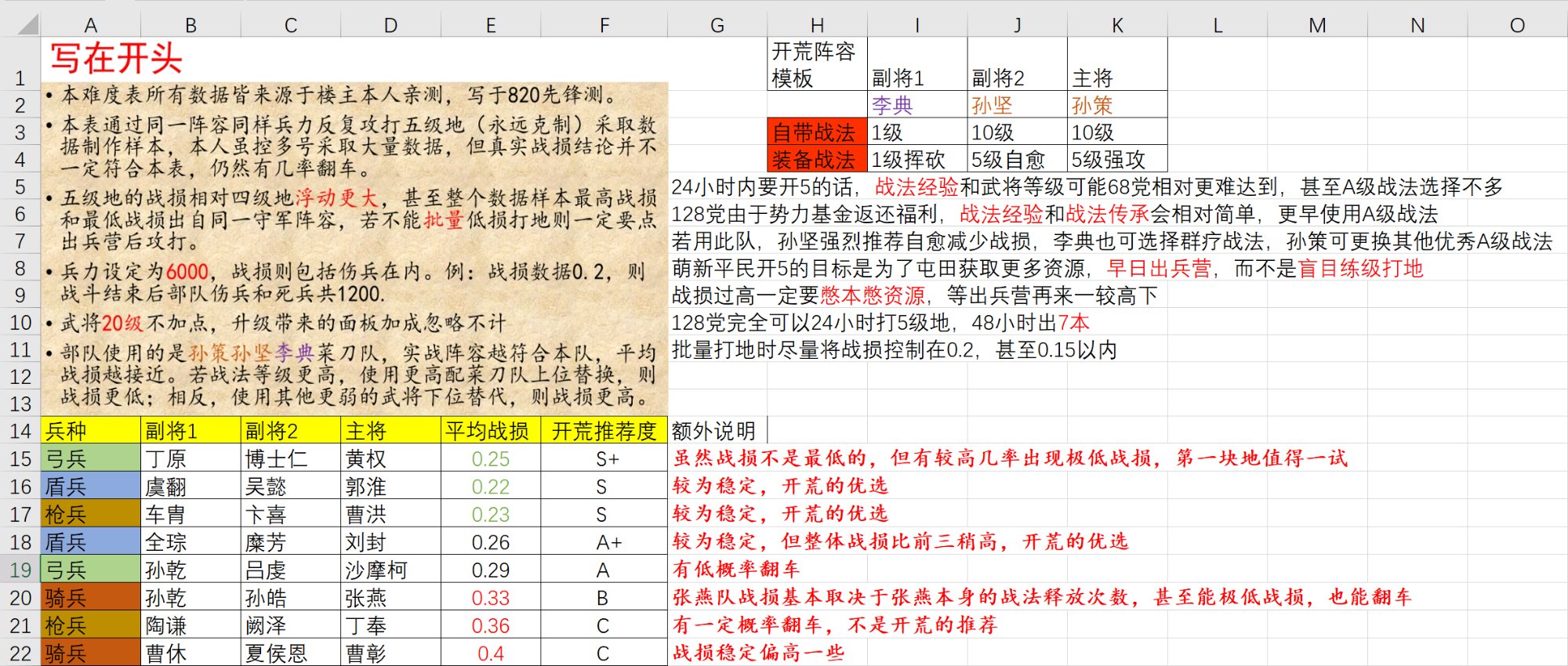Click cell 陶谦
The image size is (1568, 666).
(x=191, y=625)
